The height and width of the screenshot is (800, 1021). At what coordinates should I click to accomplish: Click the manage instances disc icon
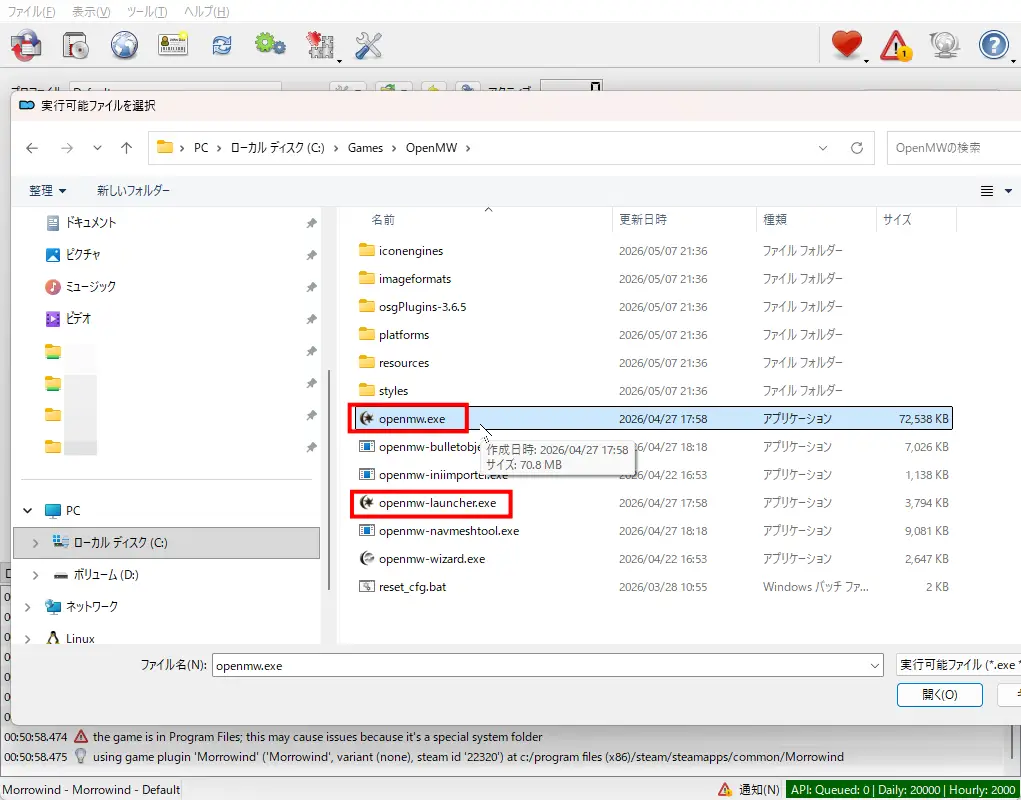[x=76, y=46]
